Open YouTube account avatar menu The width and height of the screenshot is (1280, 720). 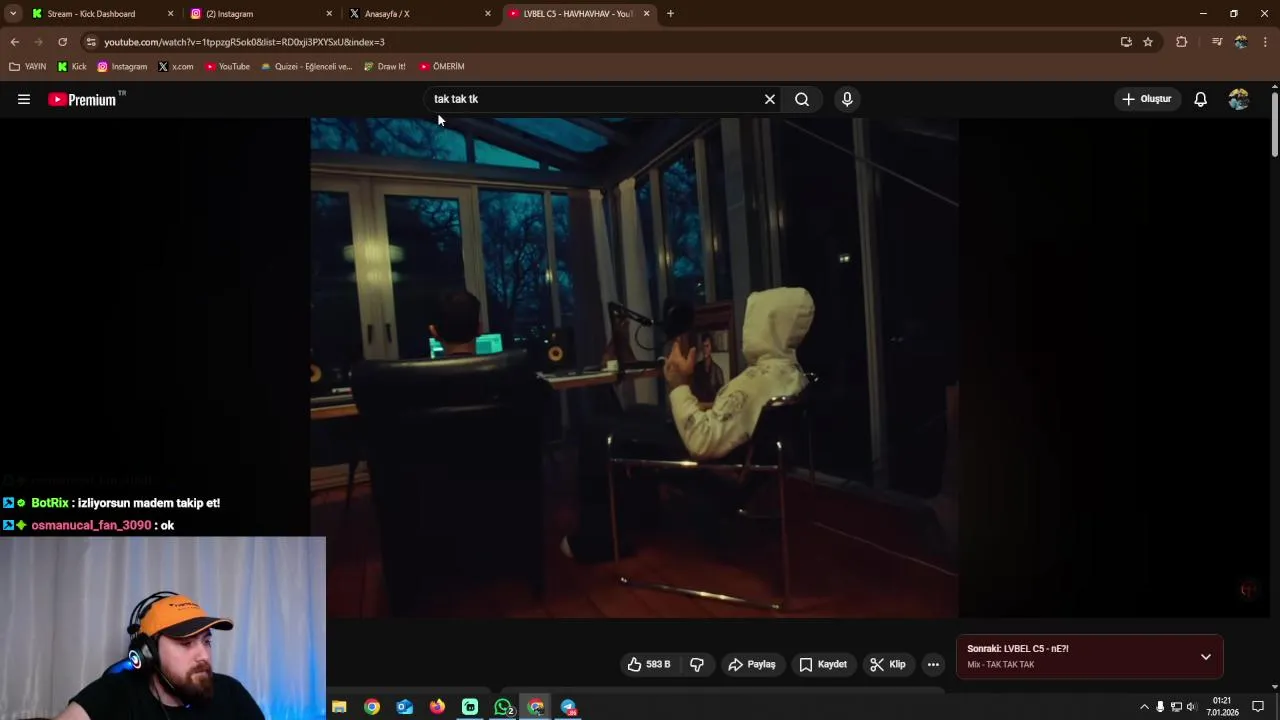[x=1239, y=99]
